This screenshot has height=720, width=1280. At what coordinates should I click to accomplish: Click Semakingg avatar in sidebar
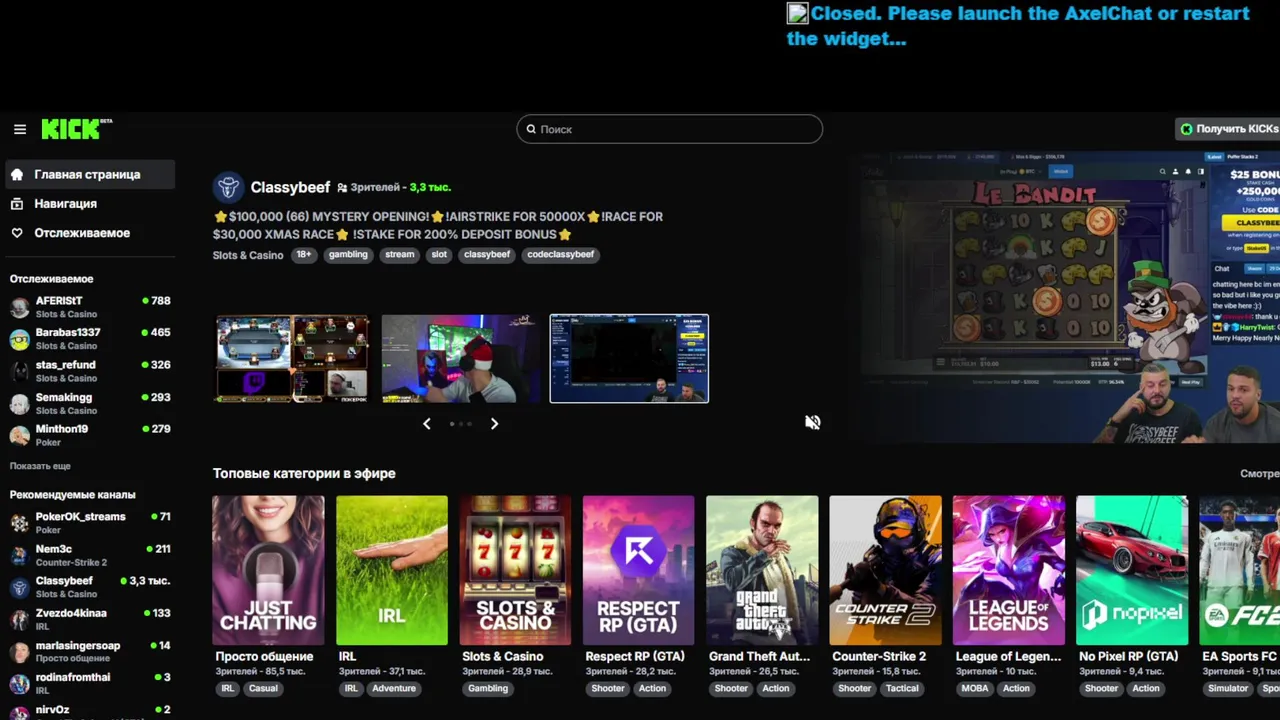(20, 403)
